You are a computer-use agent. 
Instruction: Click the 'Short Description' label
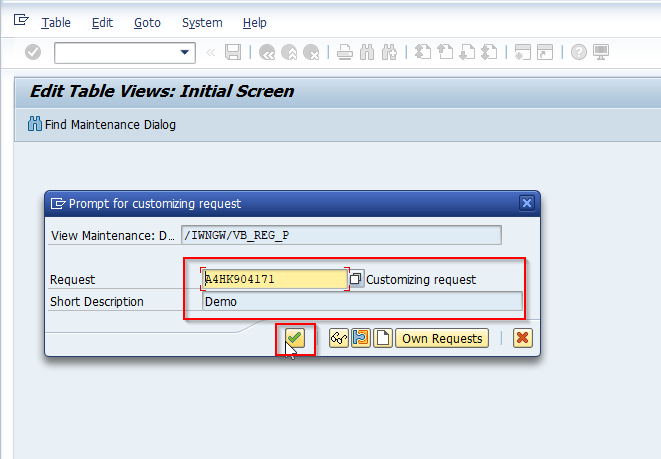[x=97, y=301]
